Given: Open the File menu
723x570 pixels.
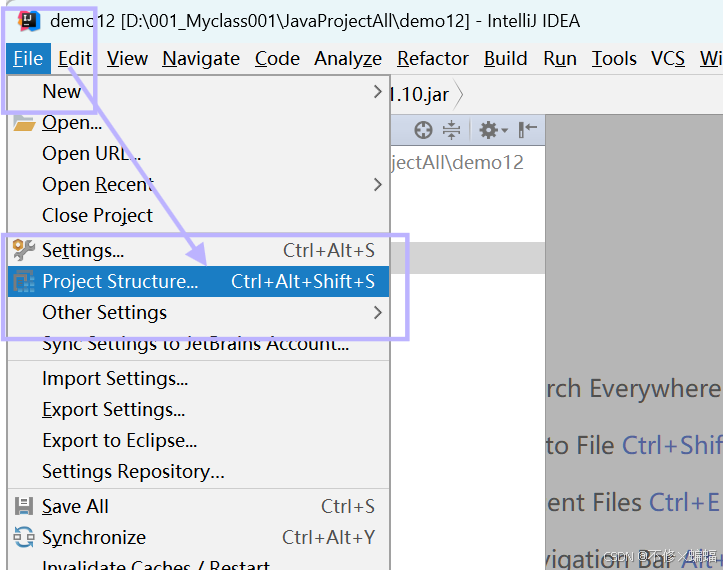Looking at the screenshot, I should 28,59.
